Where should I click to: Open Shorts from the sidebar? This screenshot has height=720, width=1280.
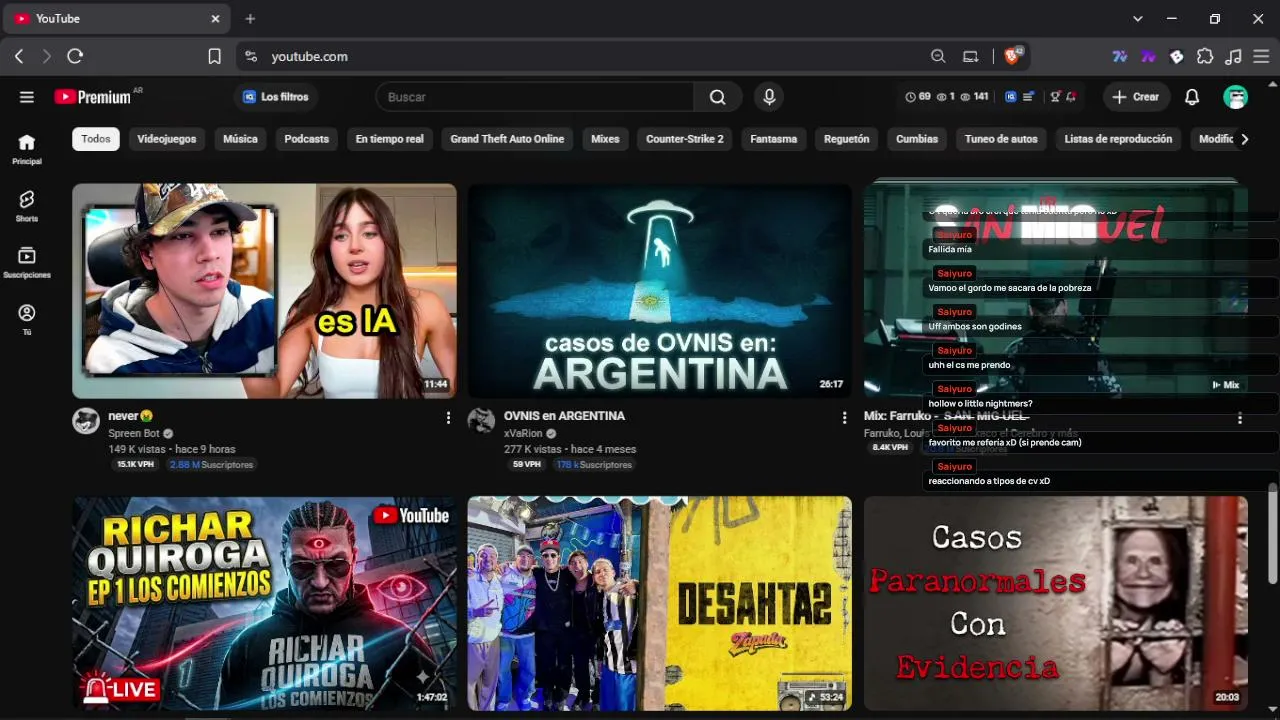point(27,205)
